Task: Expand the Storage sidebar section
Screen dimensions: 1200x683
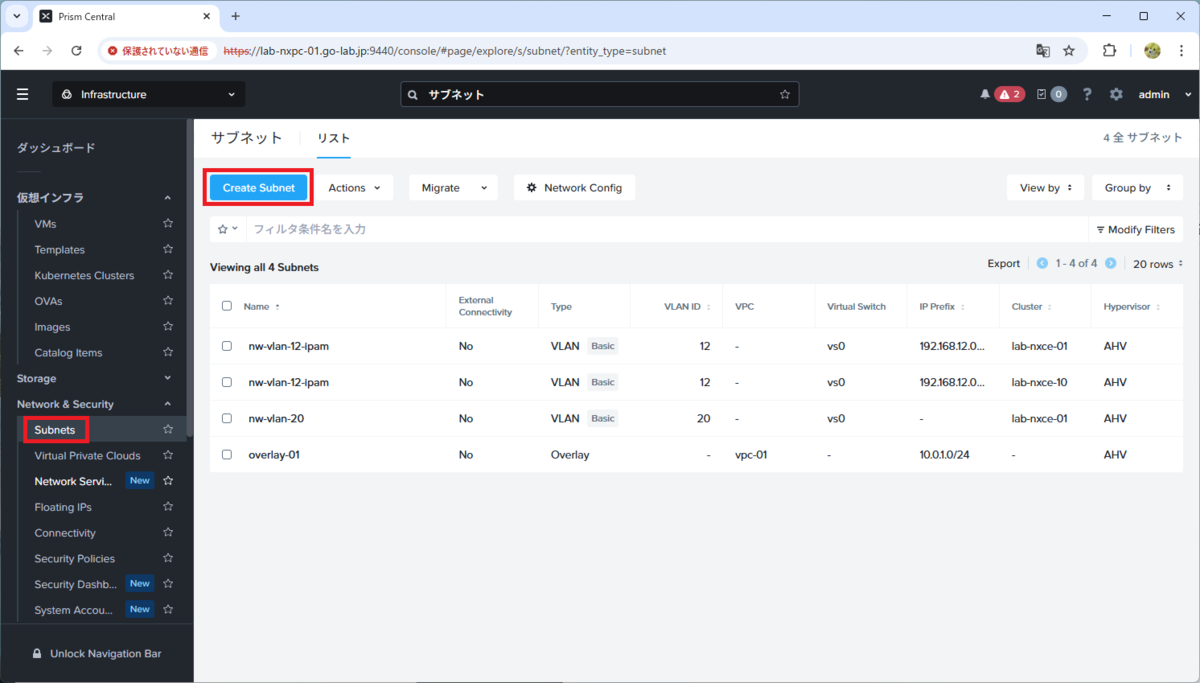Action: (94, 378)
